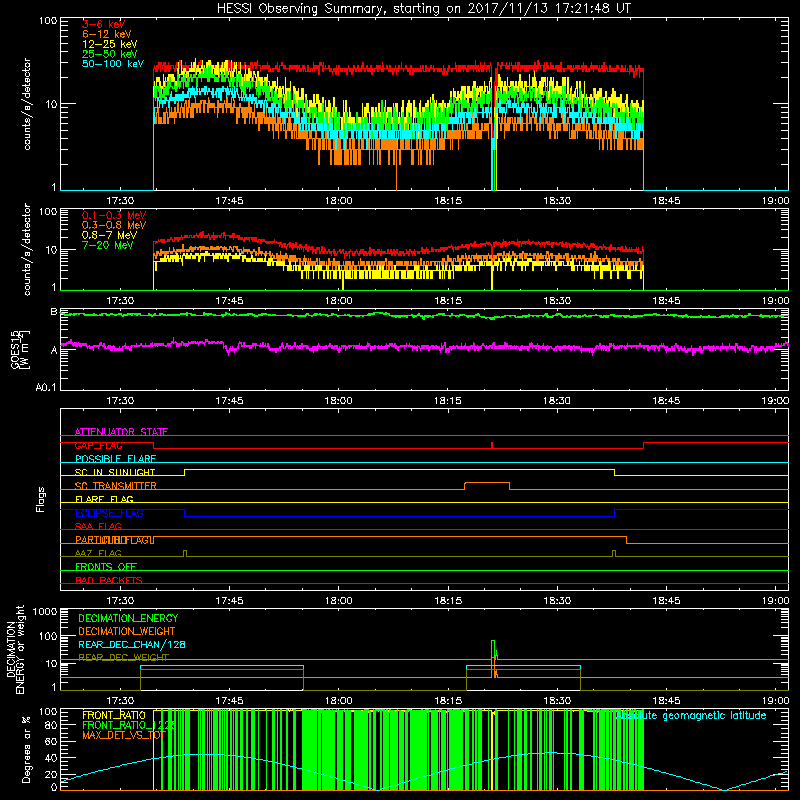
Task: Select the GAP_FLAG label
Action: coord(99,445)
